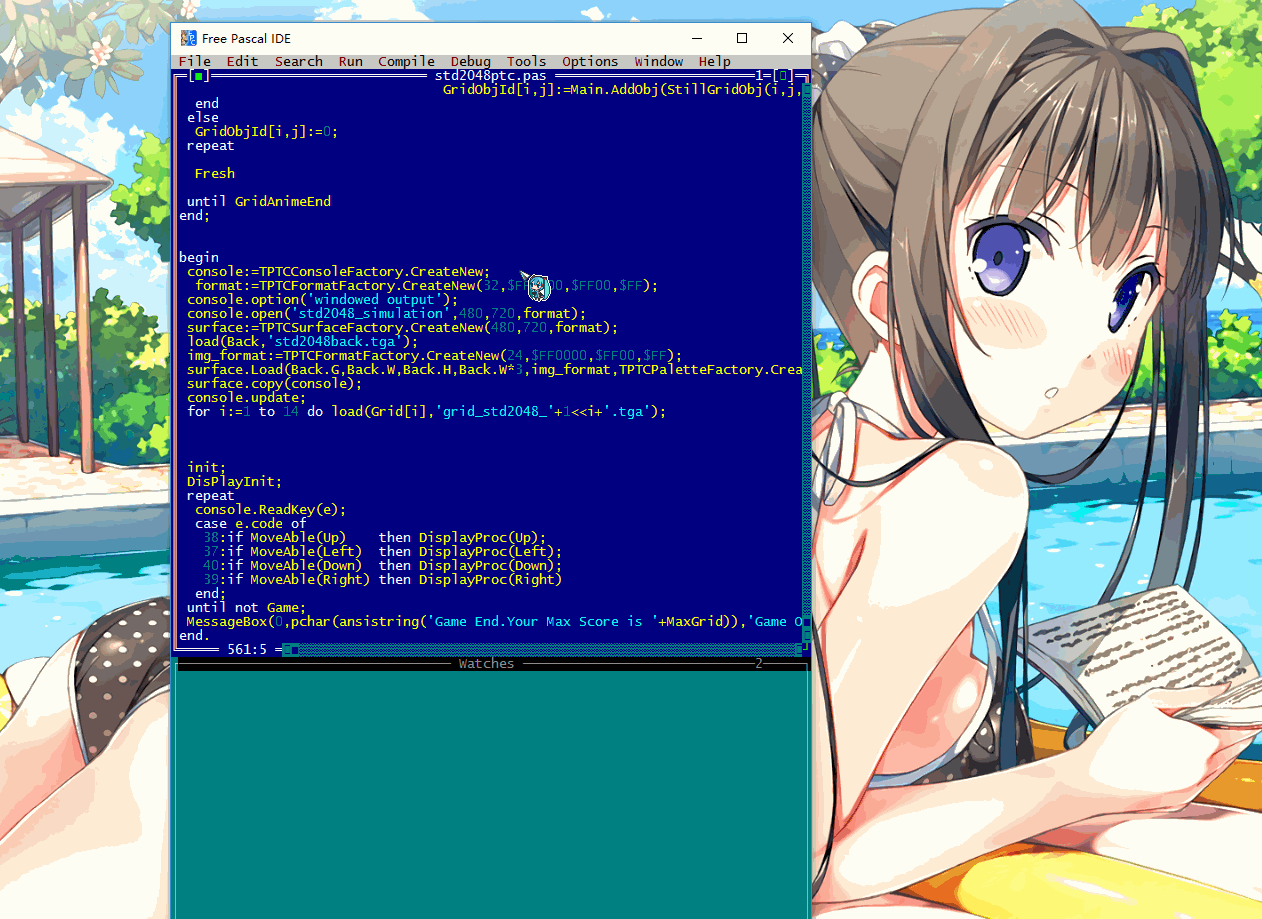Click the horizontal scrollbar right arrow in editor

[x=799, y=649]
